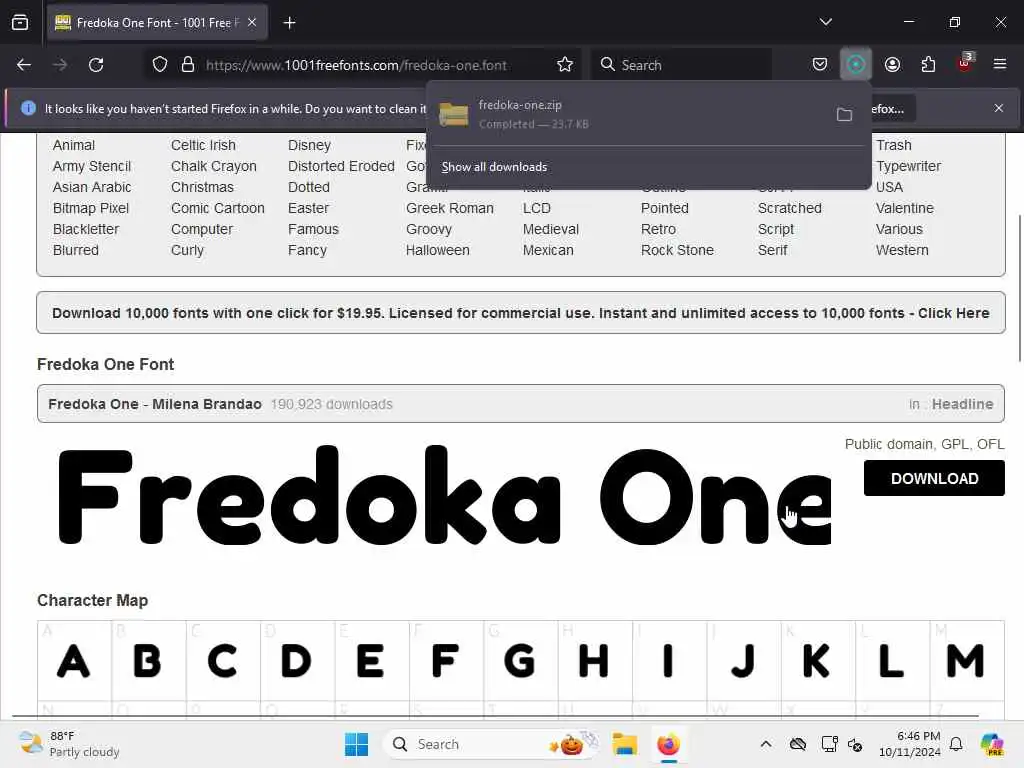Click letter M in Character Map
1024x768 pixels.
click(967, 660)
